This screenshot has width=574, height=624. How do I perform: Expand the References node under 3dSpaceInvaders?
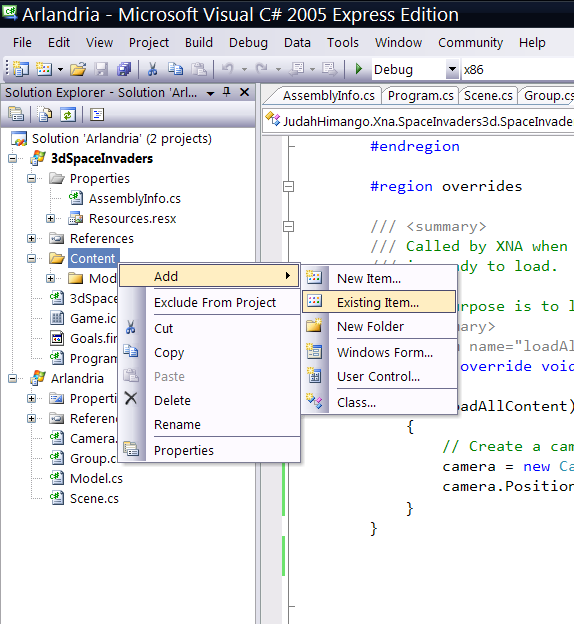click(x=31, y=238)
